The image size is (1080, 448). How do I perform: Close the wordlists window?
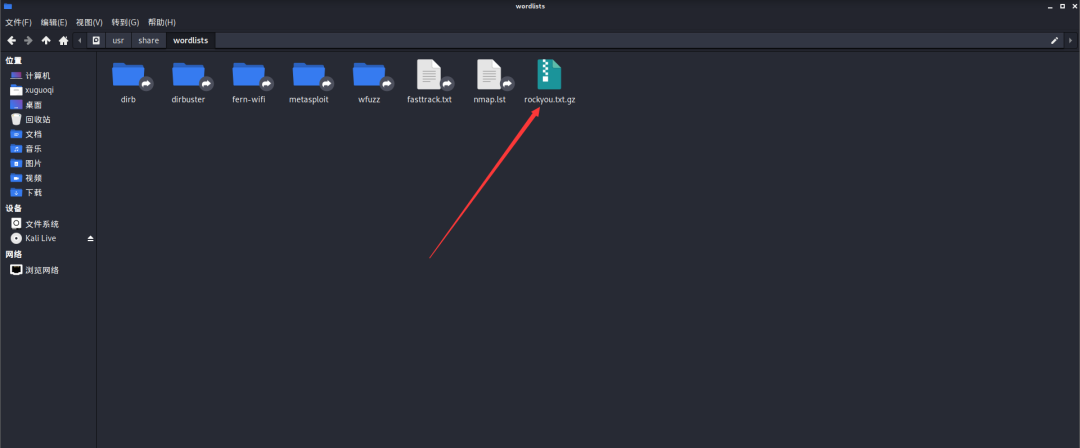pos(1072,6)
